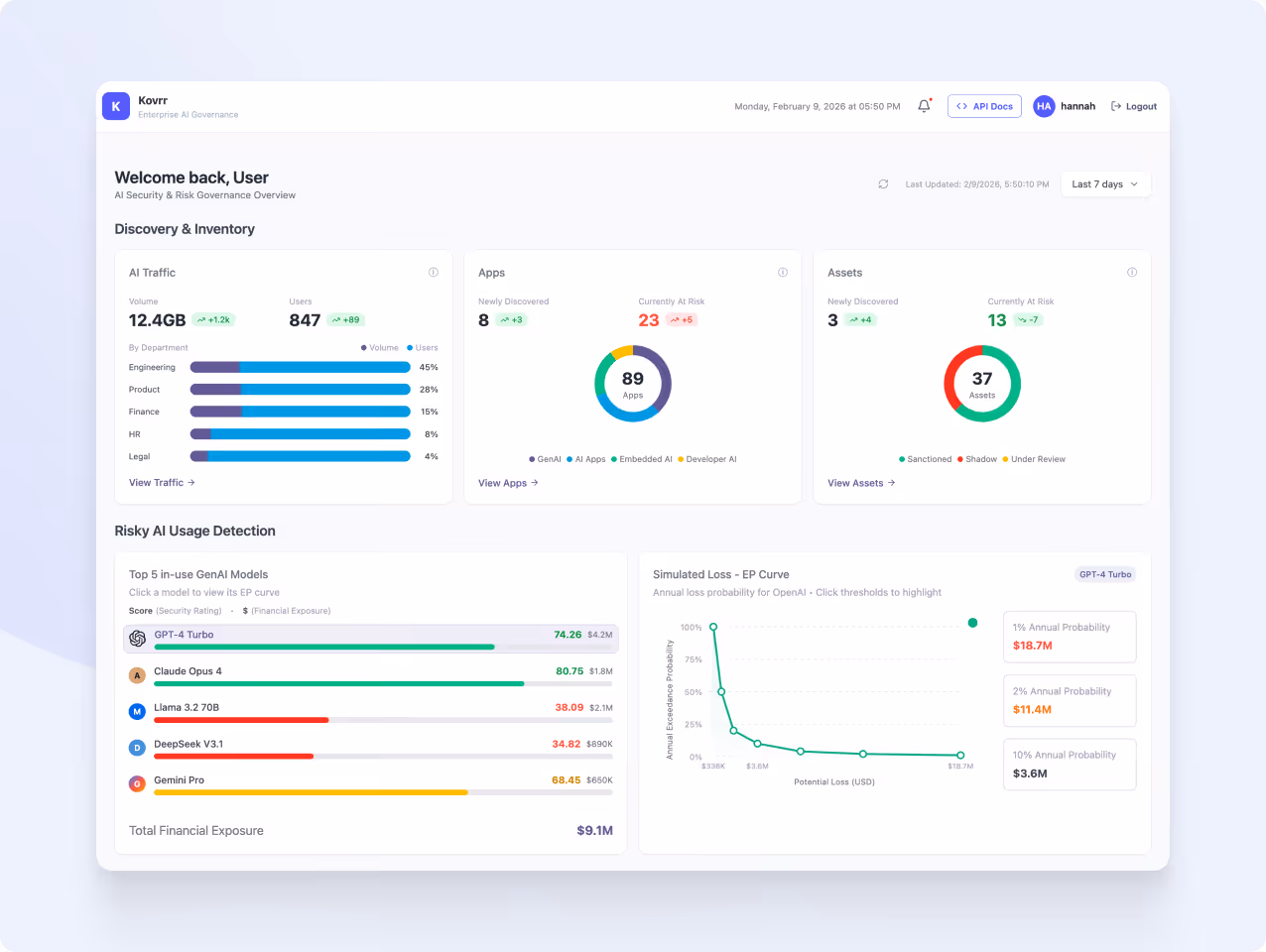Click the Meta icon beside Llama 3.2 70B
This screenshot has width=1266, height=952.
137,711
